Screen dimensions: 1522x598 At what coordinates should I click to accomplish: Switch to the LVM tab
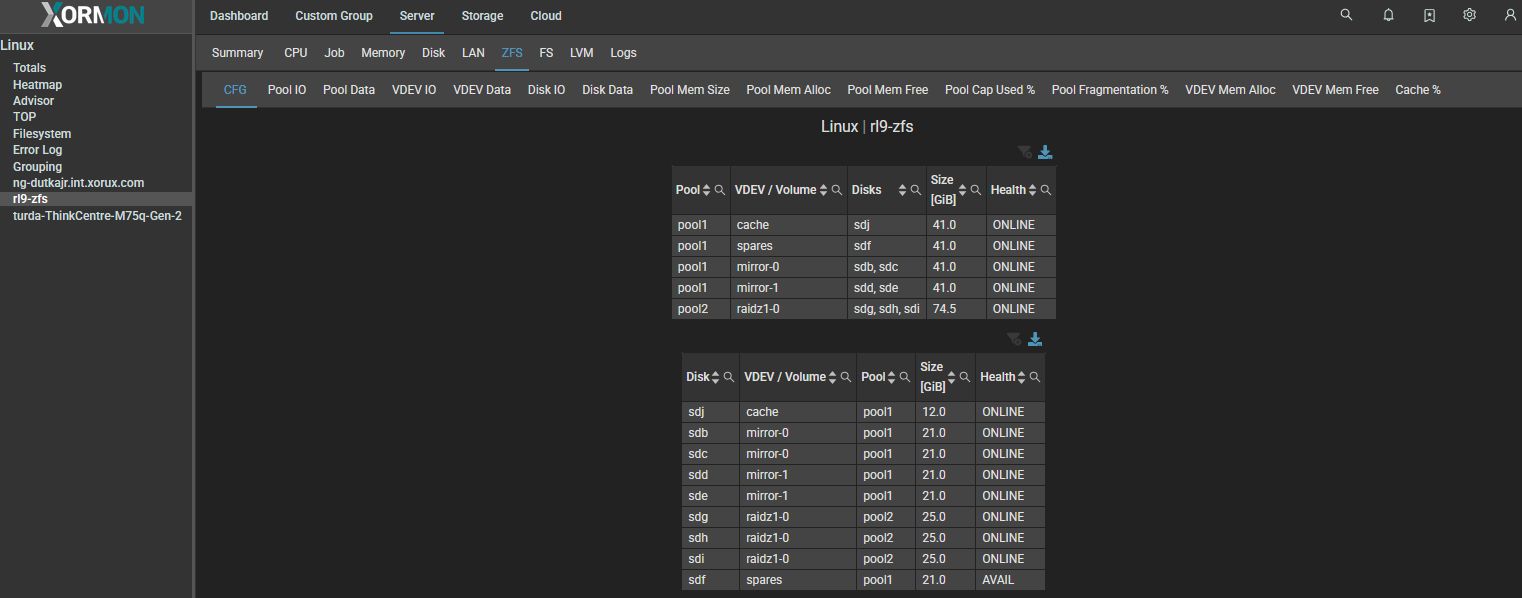click(582, 53)
